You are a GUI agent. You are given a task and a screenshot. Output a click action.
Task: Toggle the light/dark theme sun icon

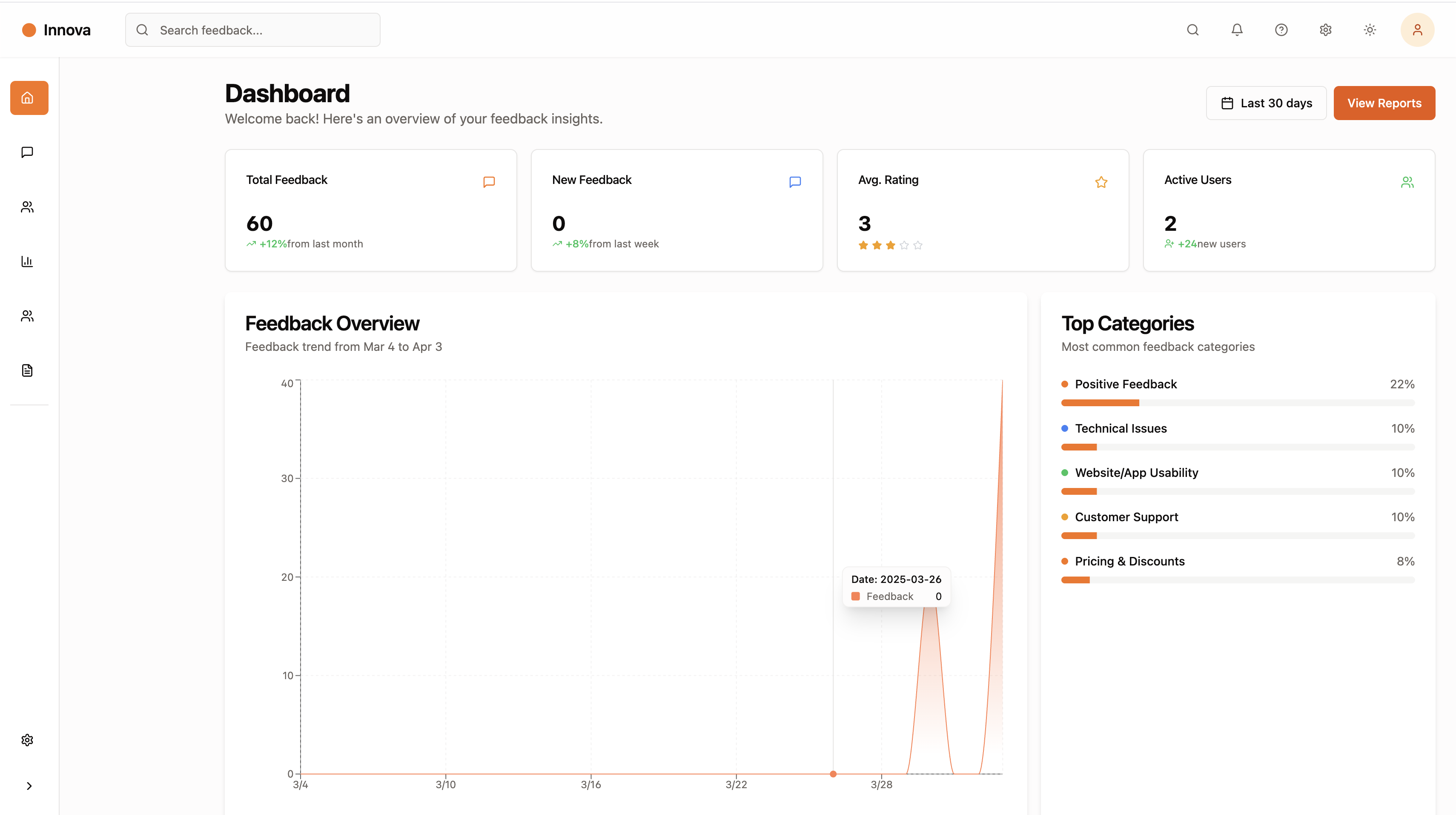coord(1370,30)
